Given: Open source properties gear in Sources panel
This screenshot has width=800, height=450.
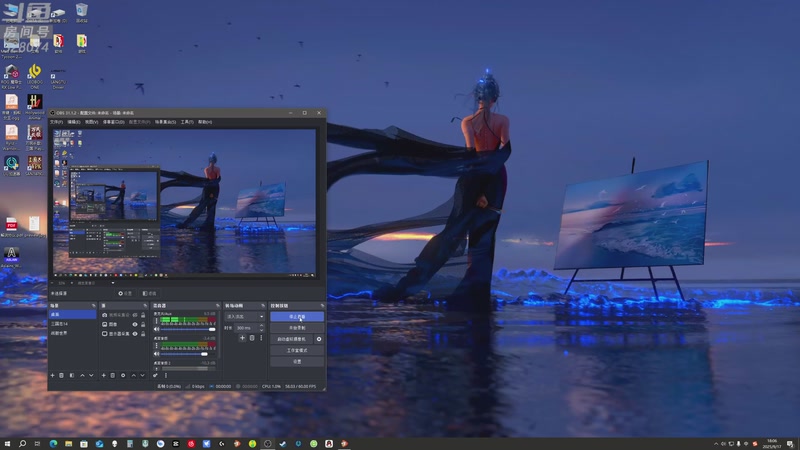Looking at the screenshot, I should 123,376.
